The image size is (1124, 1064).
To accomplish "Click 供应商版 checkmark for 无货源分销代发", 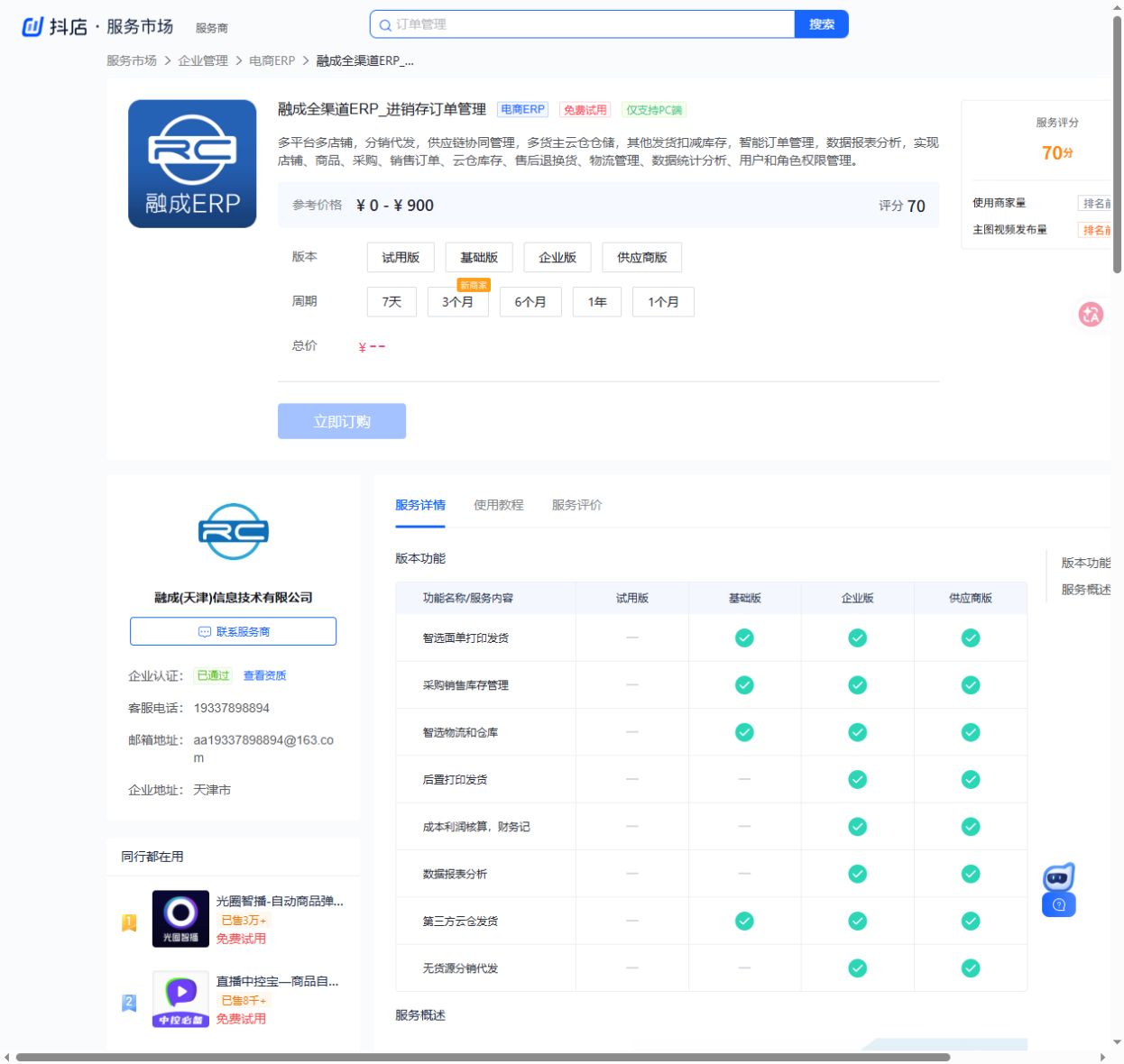I will pyautogui.click(x=971, y=968).
